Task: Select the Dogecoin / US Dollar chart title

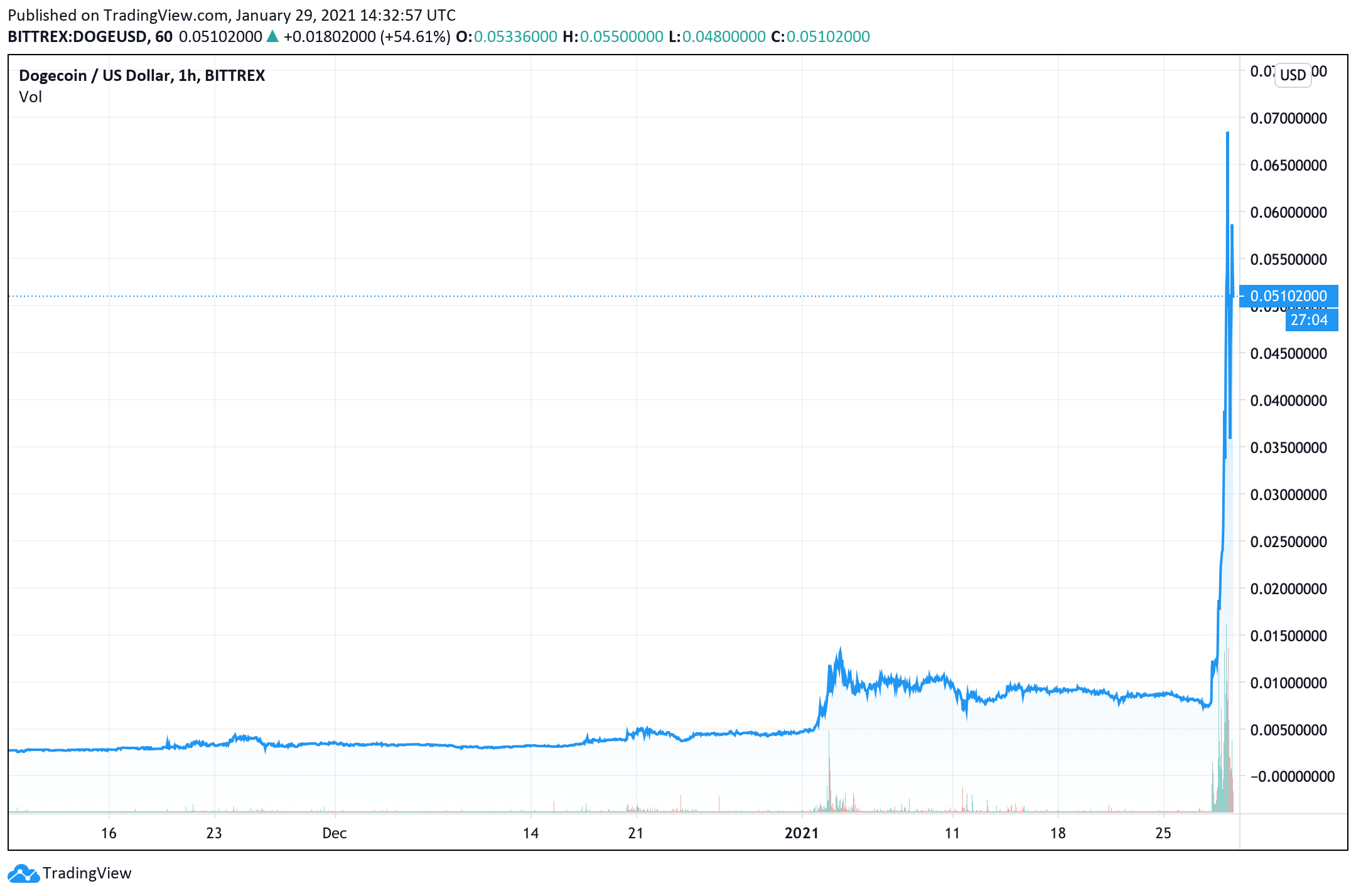Action: 142,75
